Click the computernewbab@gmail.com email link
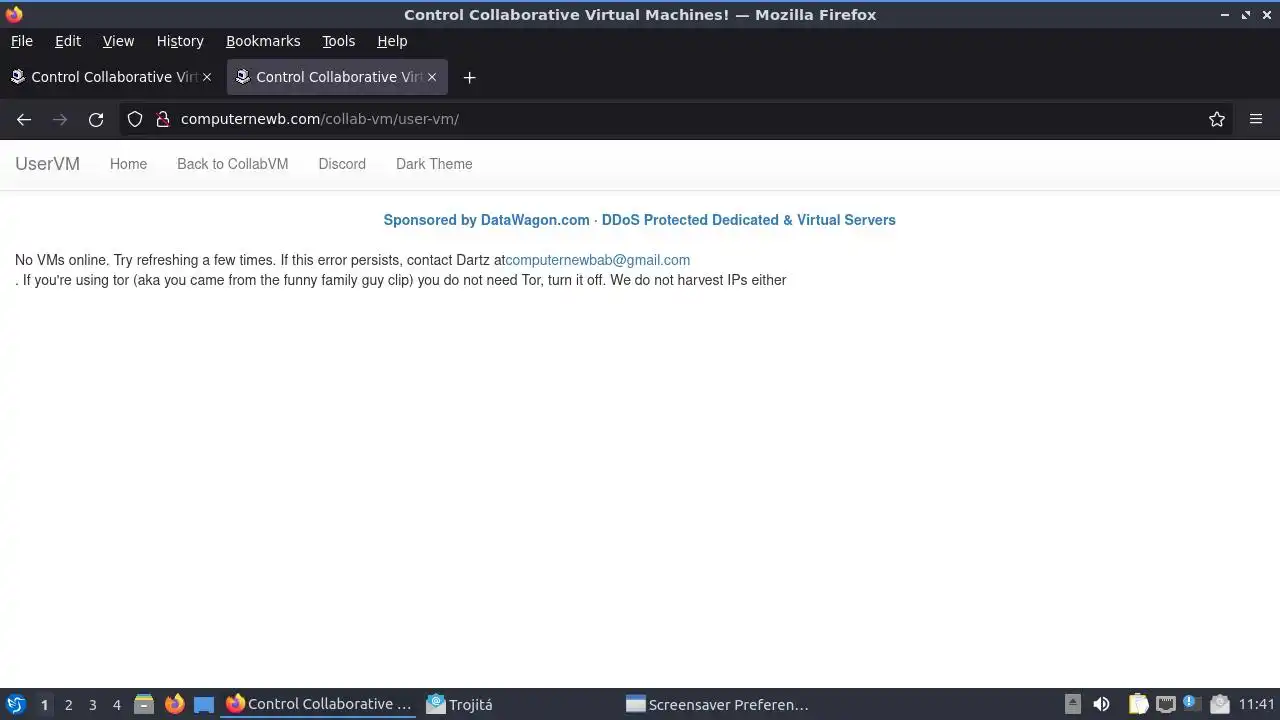This screenshot has height=720, width=1280. 598,260
